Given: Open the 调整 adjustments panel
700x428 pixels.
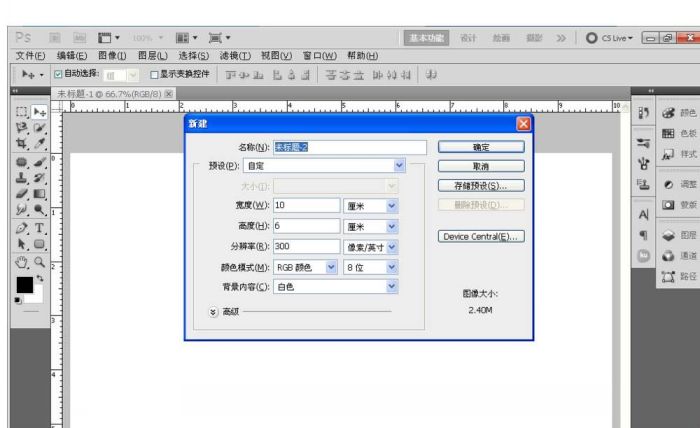Looking at the screenshot, I should (x=679, y=184).
